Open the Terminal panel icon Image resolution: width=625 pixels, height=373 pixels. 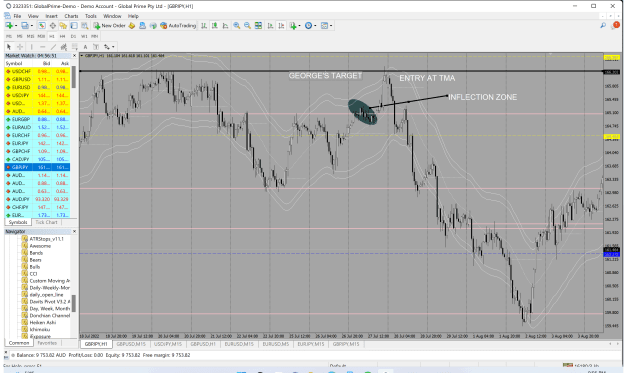(x=74, y=26)
